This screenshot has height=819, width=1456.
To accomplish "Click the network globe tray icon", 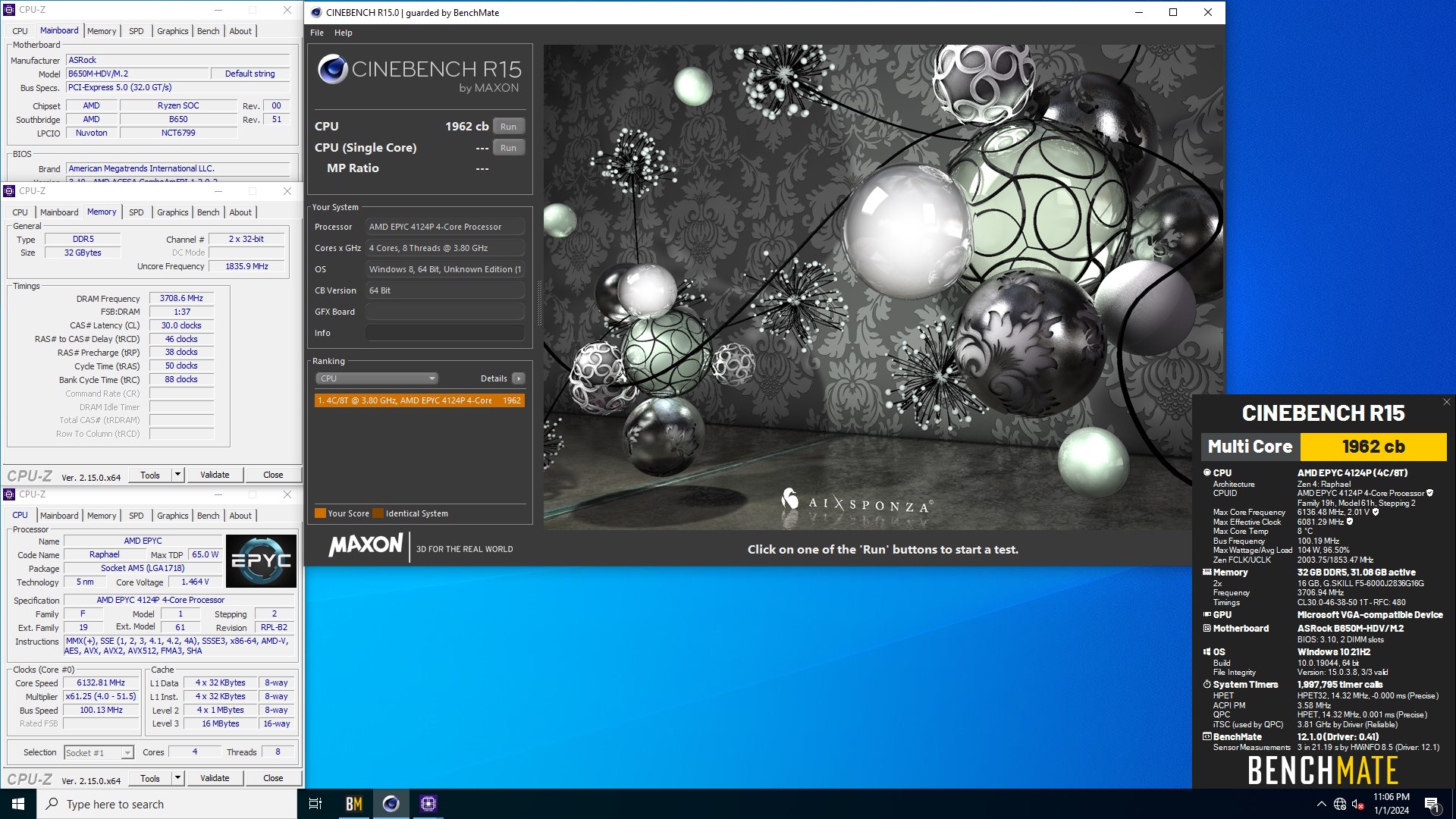I will click(x=1340, y=804).
